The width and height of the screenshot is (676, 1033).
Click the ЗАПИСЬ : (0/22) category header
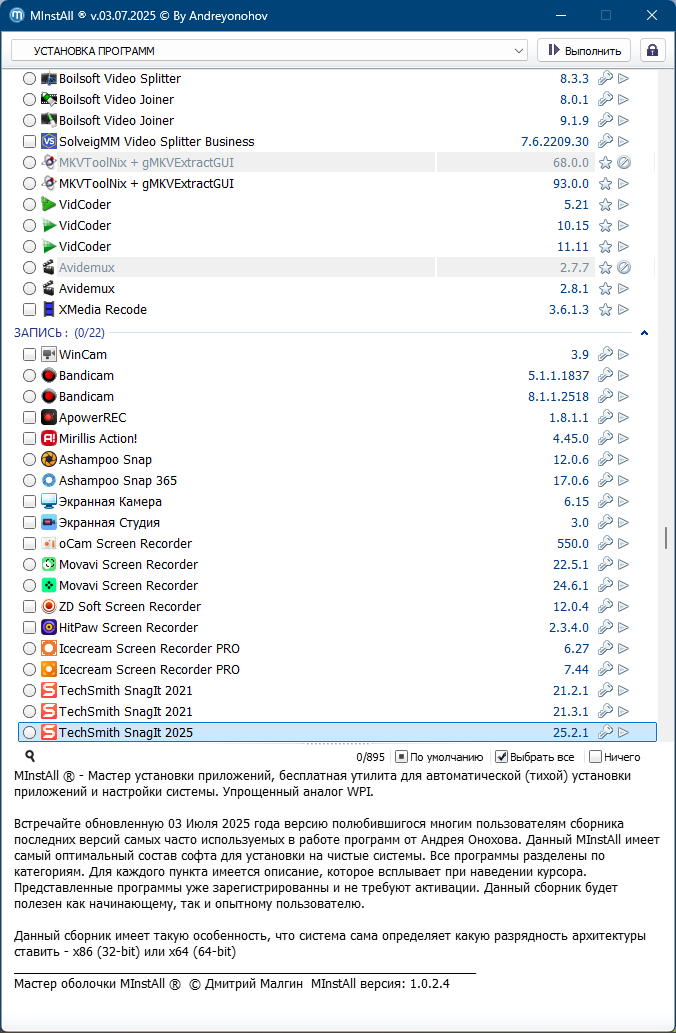pyautogui.click(x=59, y=333)
